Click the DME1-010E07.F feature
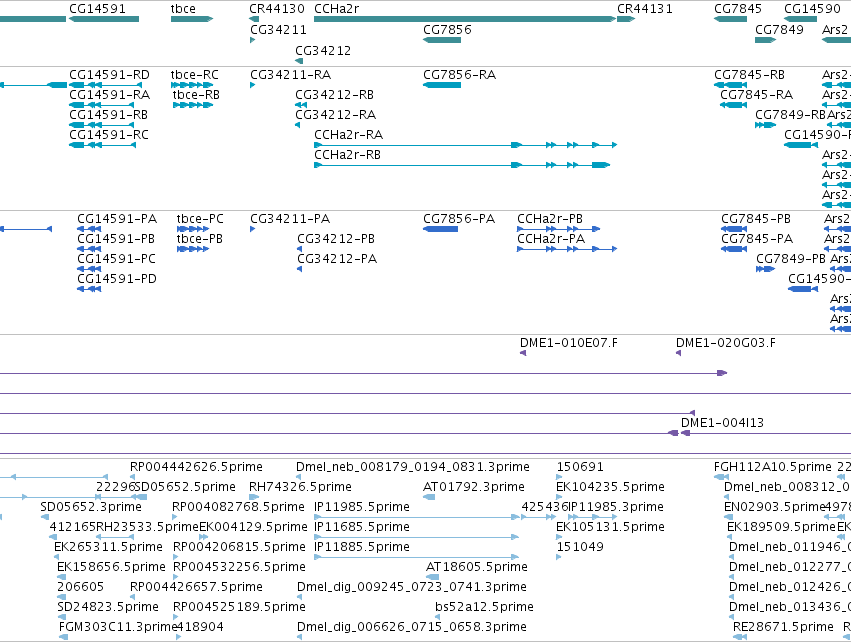 pos(568,343)
